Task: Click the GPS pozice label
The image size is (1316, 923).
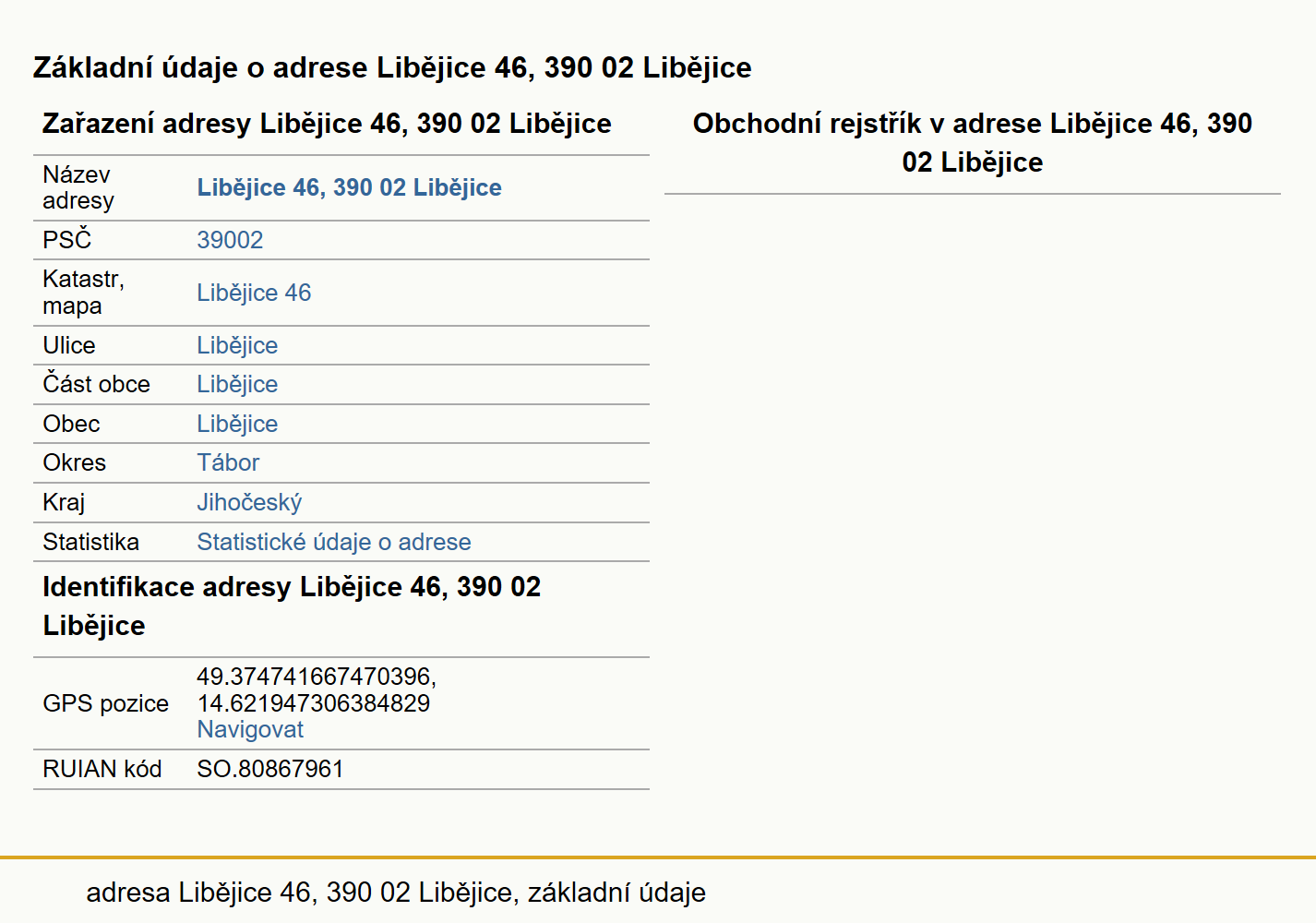Action: pyautogui.click(x=105, y=703)
